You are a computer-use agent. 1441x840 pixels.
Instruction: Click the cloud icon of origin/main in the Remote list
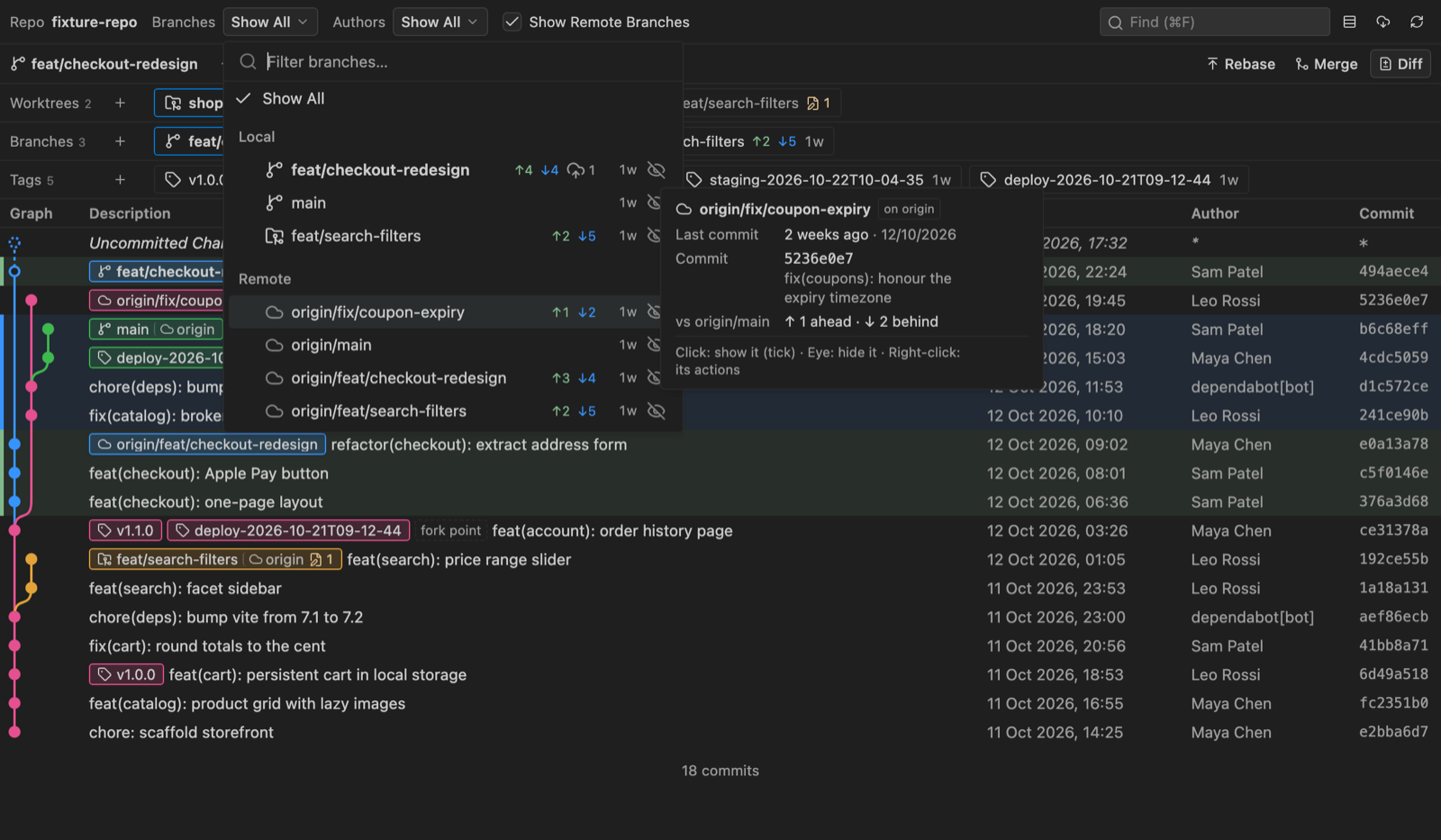[x=275, y=345]
